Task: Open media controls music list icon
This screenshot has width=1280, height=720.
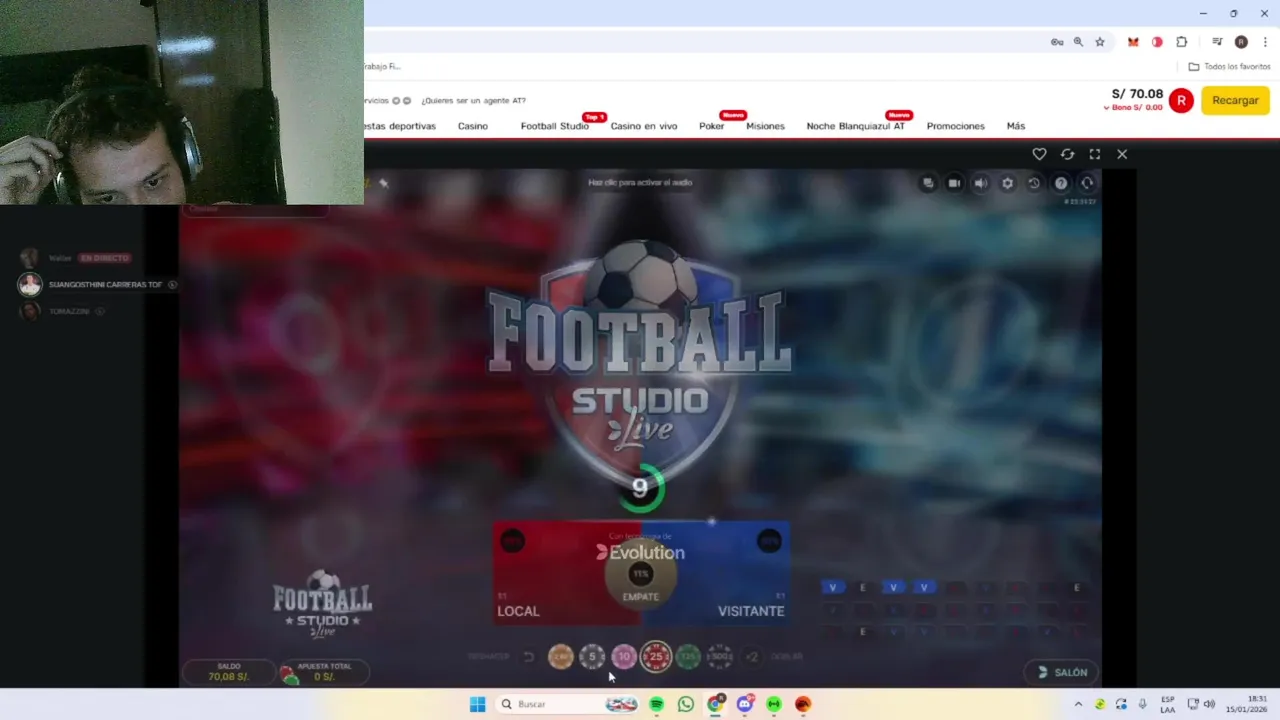Action: pyautogui.click(x=1217, y=42)
